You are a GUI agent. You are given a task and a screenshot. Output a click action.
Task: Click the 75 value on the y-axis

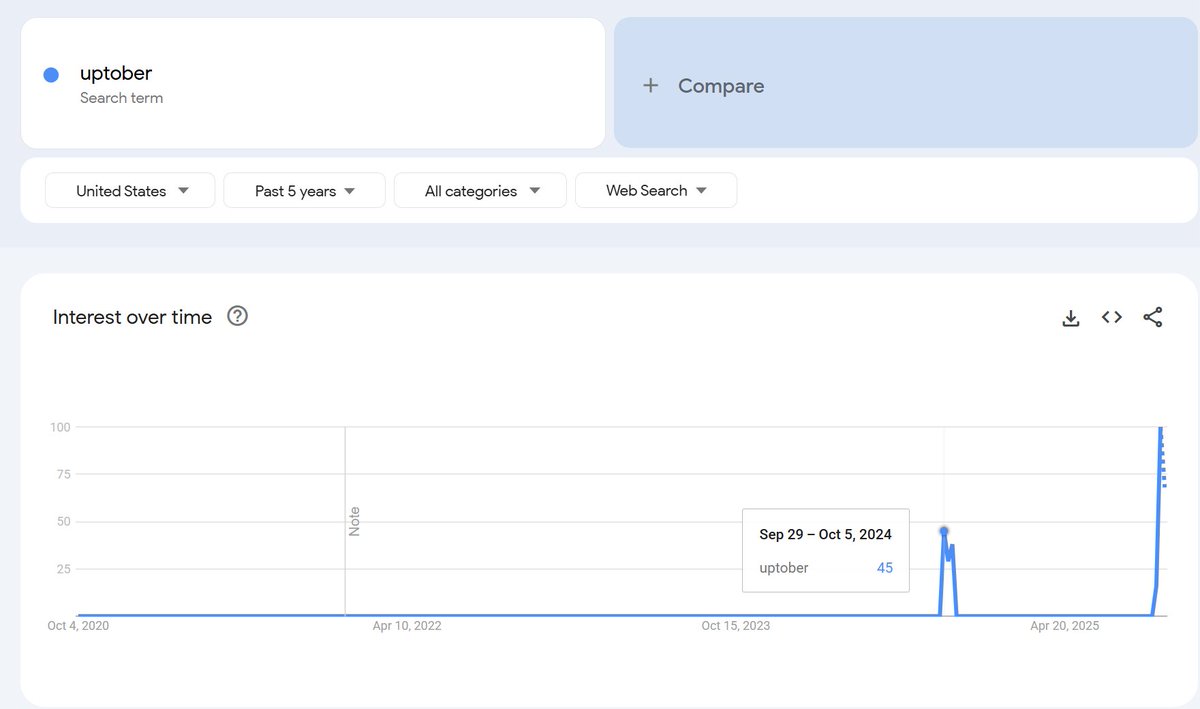pos(63,474)
